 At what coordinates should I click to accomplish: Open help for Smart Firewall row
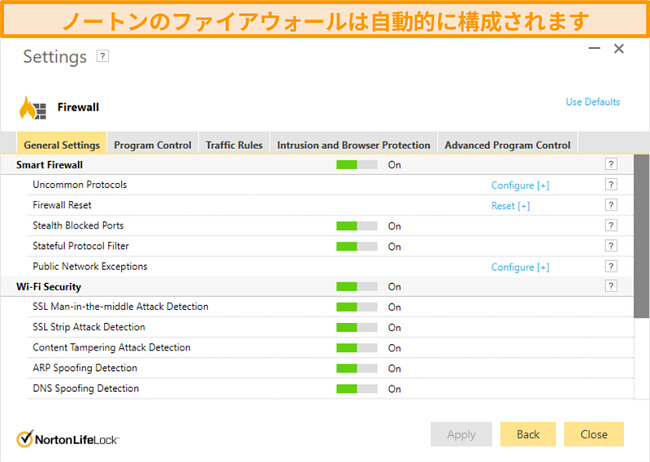click(611, 164)
